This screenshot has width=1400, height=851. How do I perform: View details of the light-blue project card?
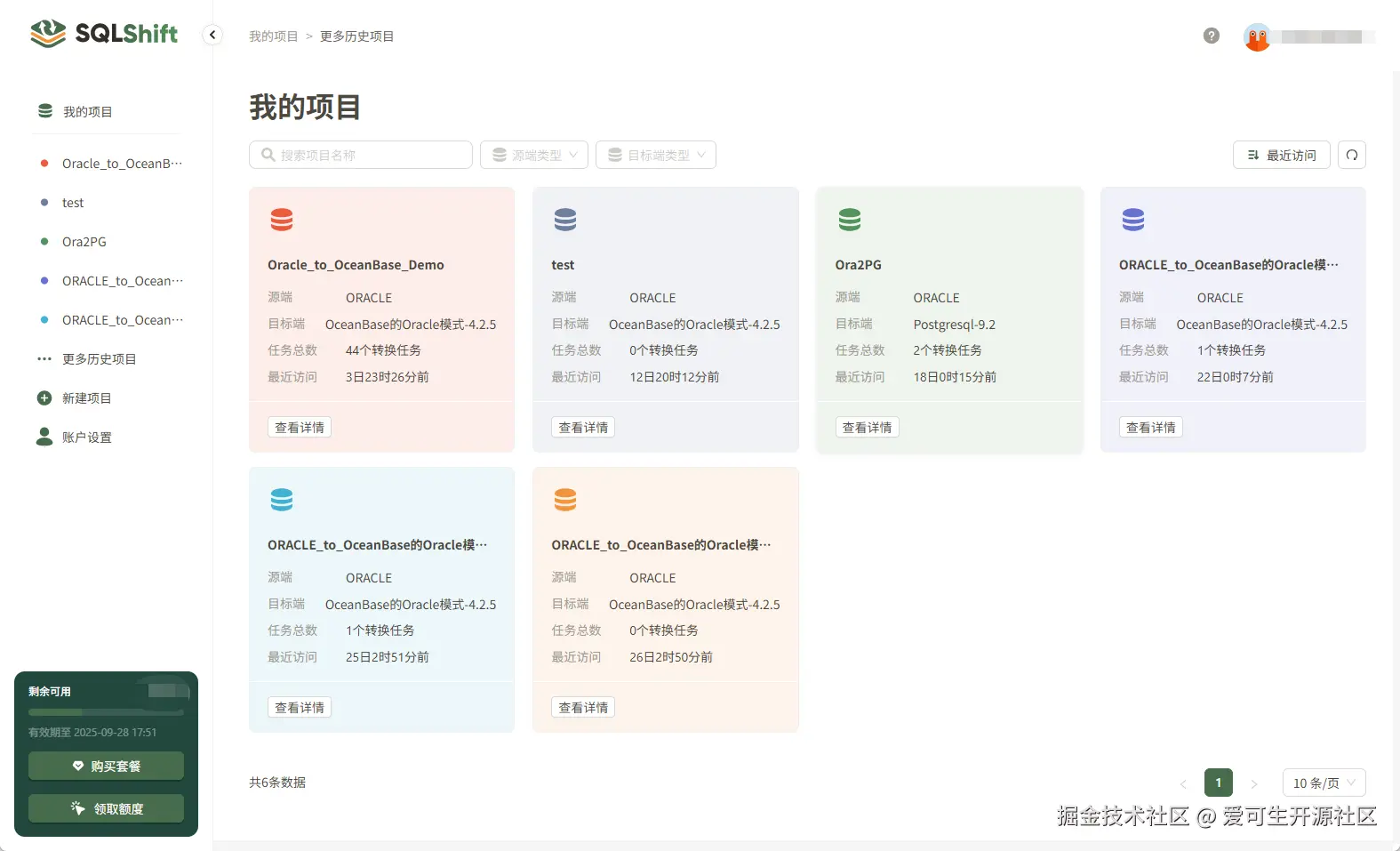(300, 708)
